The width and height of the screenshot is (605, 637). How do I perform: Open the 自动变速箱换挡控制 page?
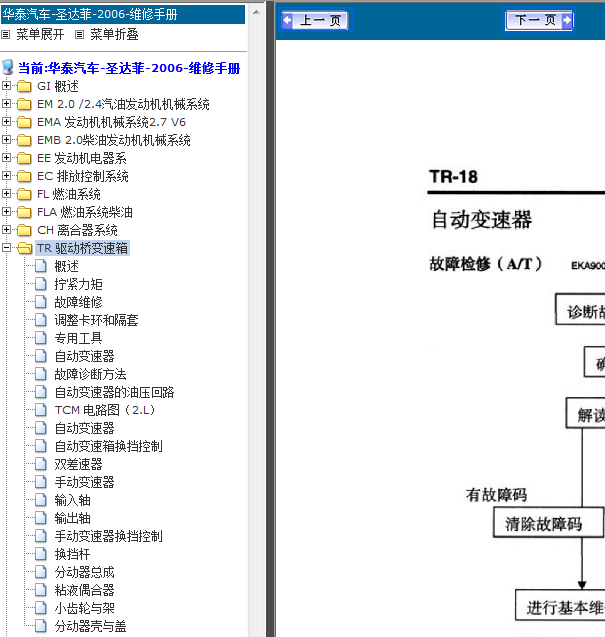[x=108, y=446]
